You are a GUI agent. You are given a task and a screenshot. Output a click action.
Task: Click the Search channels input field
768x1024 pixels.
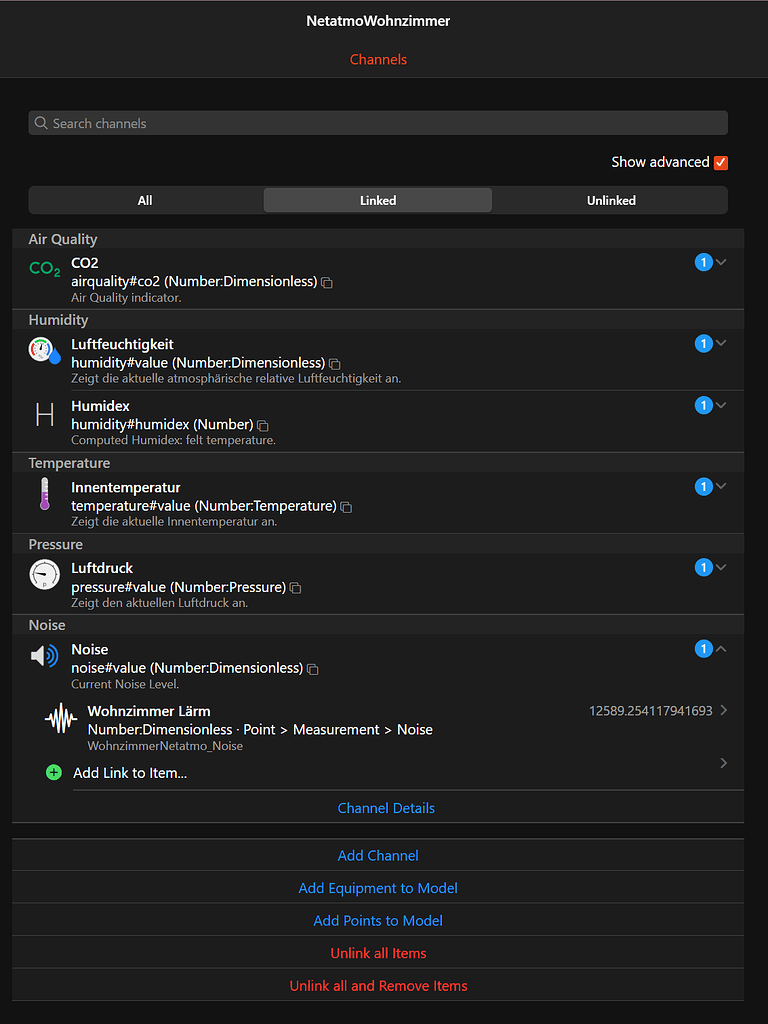pyautogui.click(x=378, y=122)
